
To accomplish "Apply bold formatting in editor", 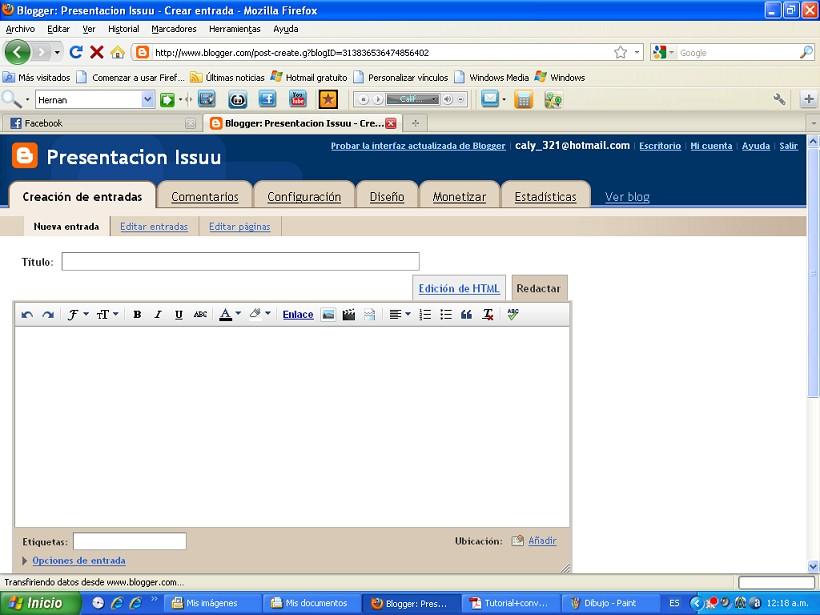I will click(x=137, y=314).
